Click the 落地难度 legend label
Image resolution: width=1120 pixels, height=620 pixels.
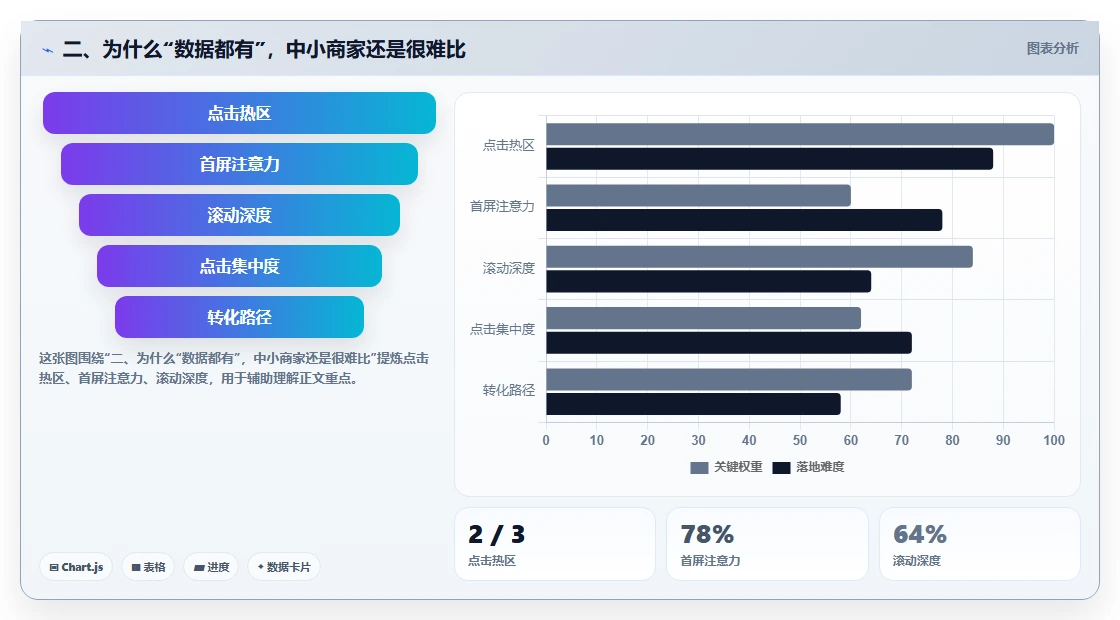(820, 467)
